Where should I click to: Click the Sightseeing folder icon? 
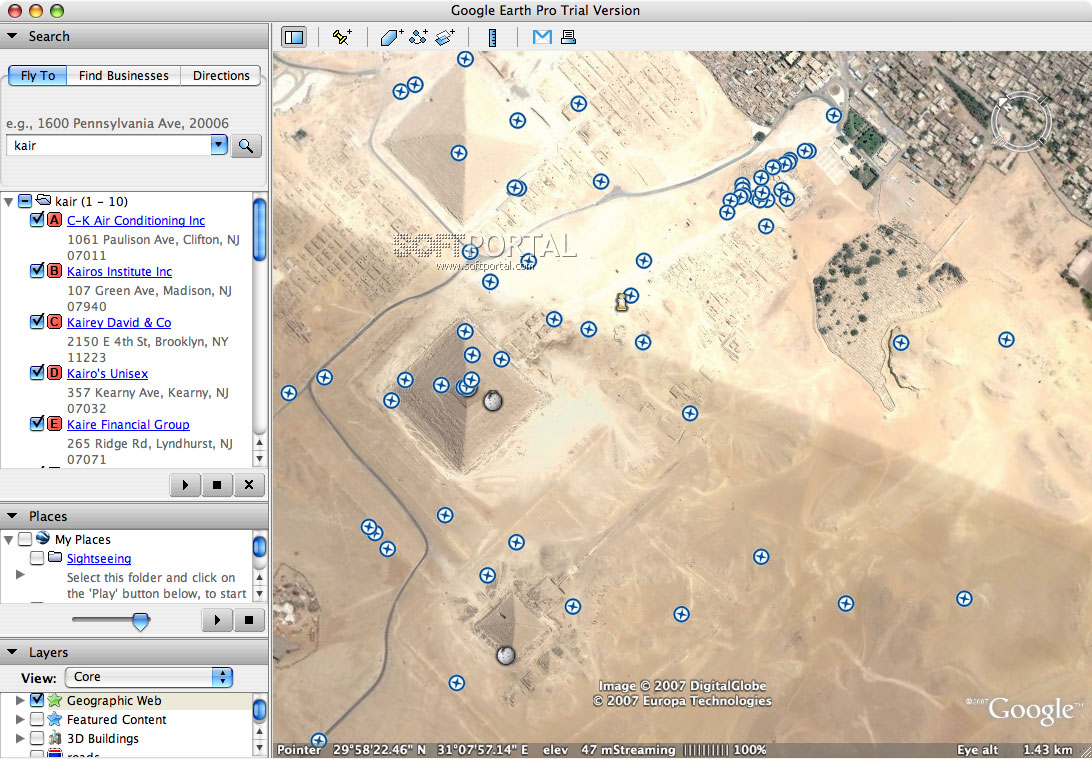(x=55, y=557)
